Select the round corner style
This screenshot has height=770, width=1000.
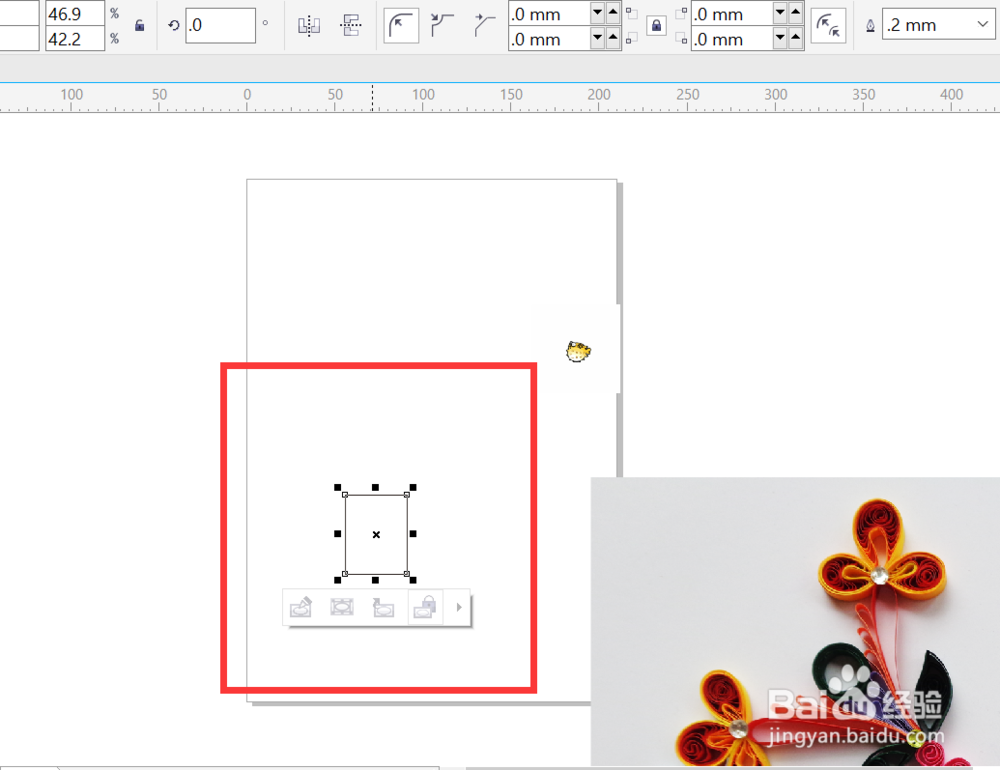click(401, 26)
